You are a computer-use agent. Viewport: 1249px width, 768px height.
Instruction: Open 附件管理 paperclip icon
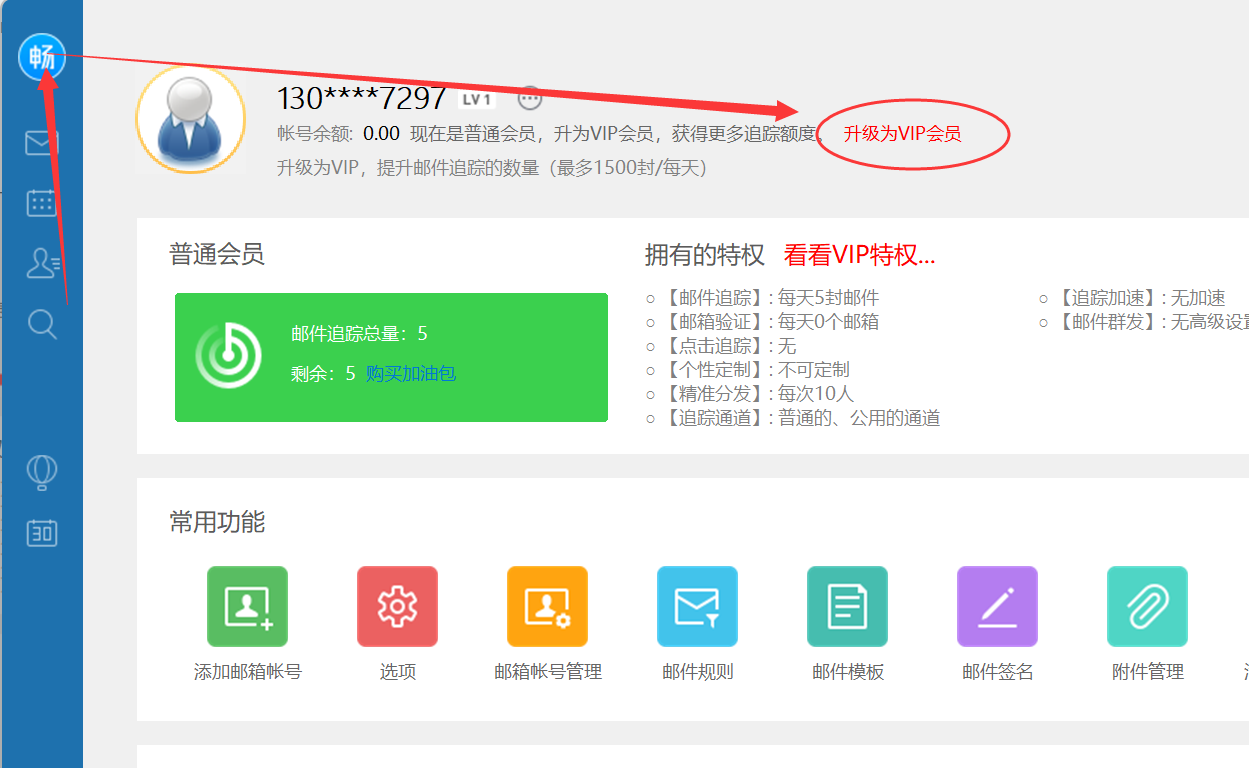[1147, 606]
